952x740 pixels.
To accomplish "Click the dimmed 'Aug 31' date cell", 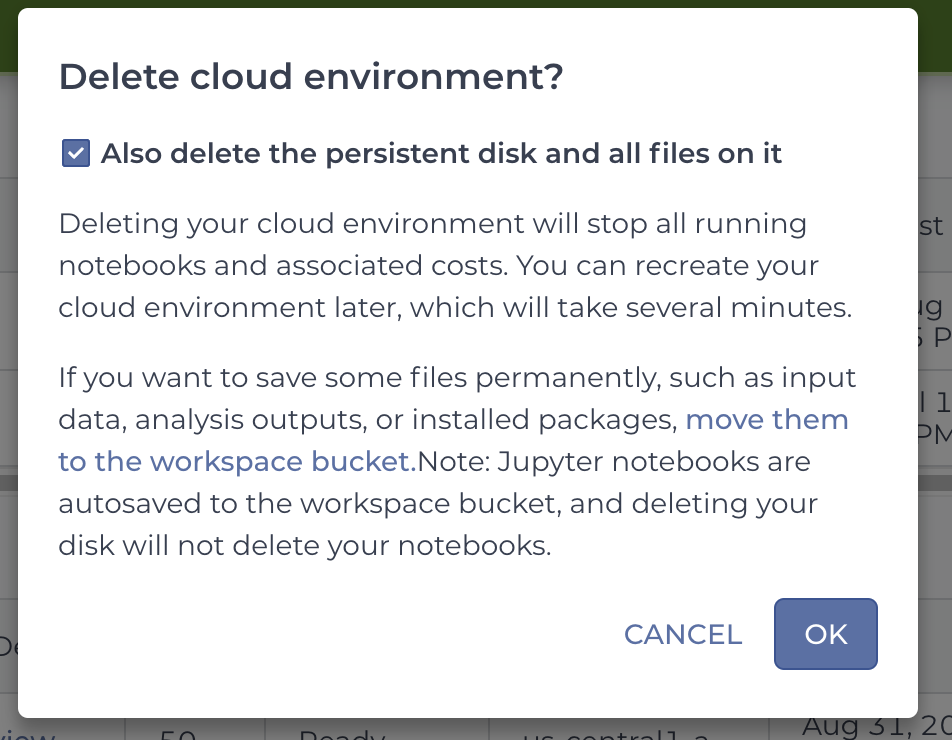I will click(877, 726).
